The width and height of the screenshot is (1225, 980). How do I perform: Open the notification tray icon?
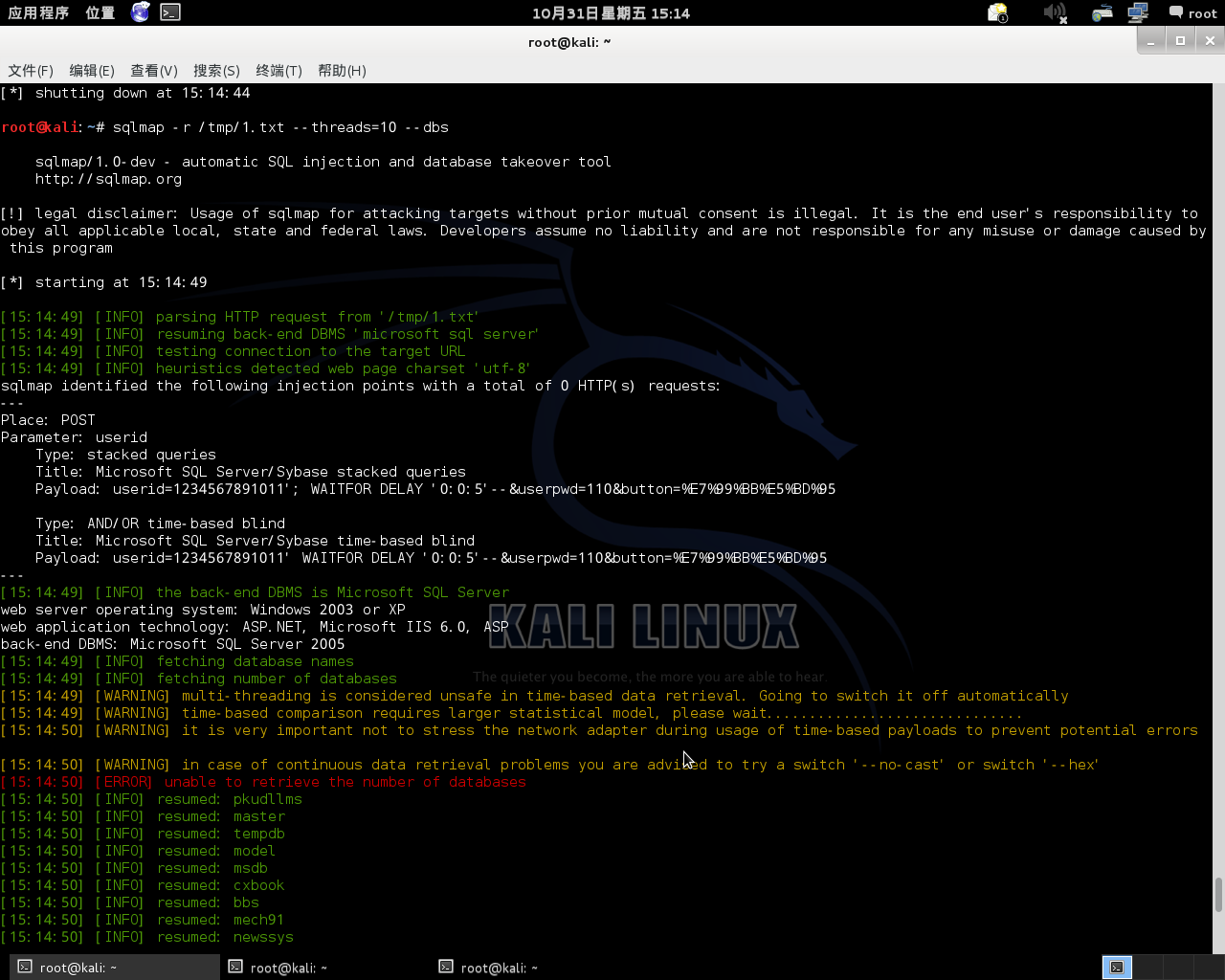tap(997, 12)
